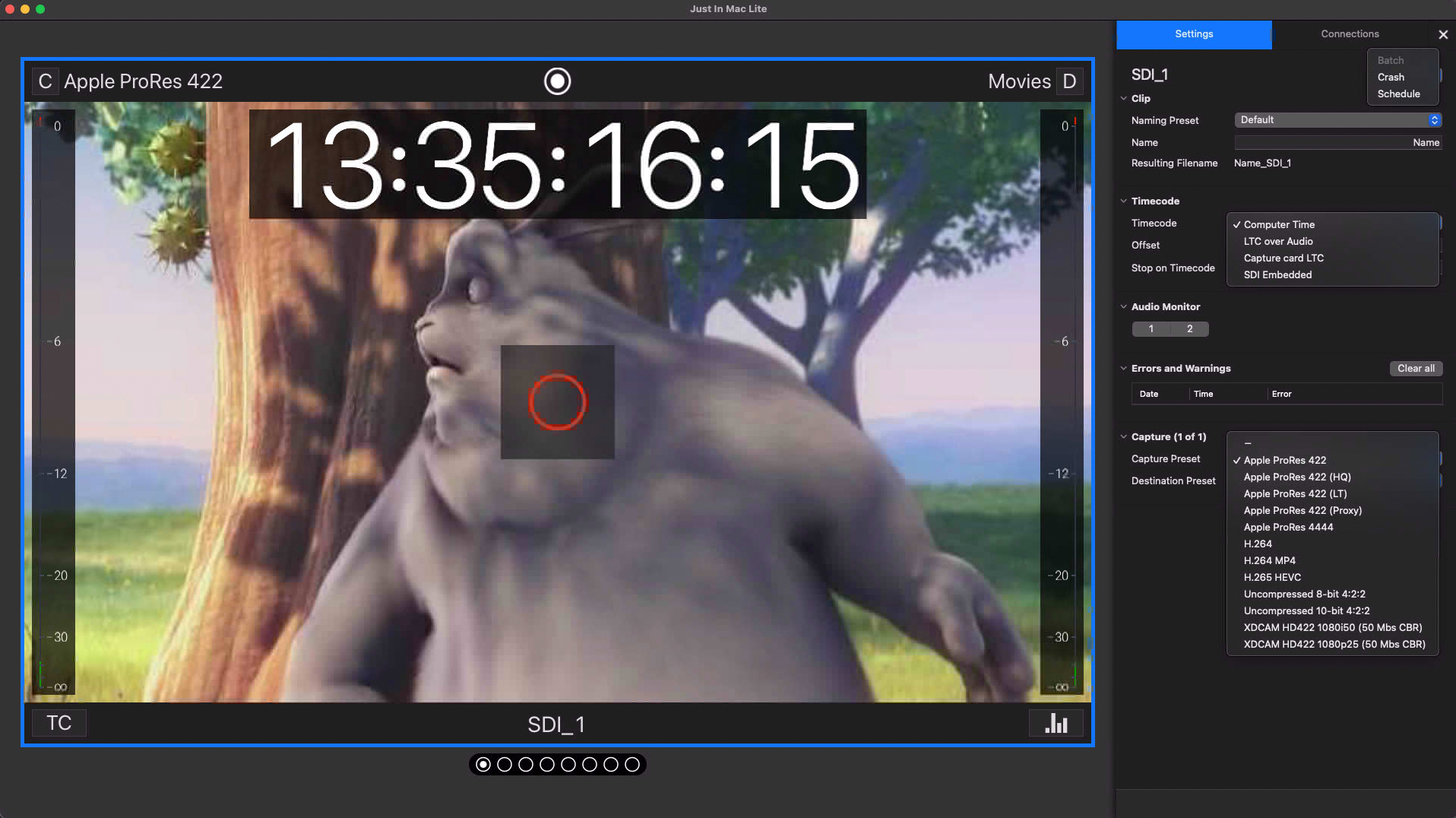Click the clip Name input field

point(1337,143)
